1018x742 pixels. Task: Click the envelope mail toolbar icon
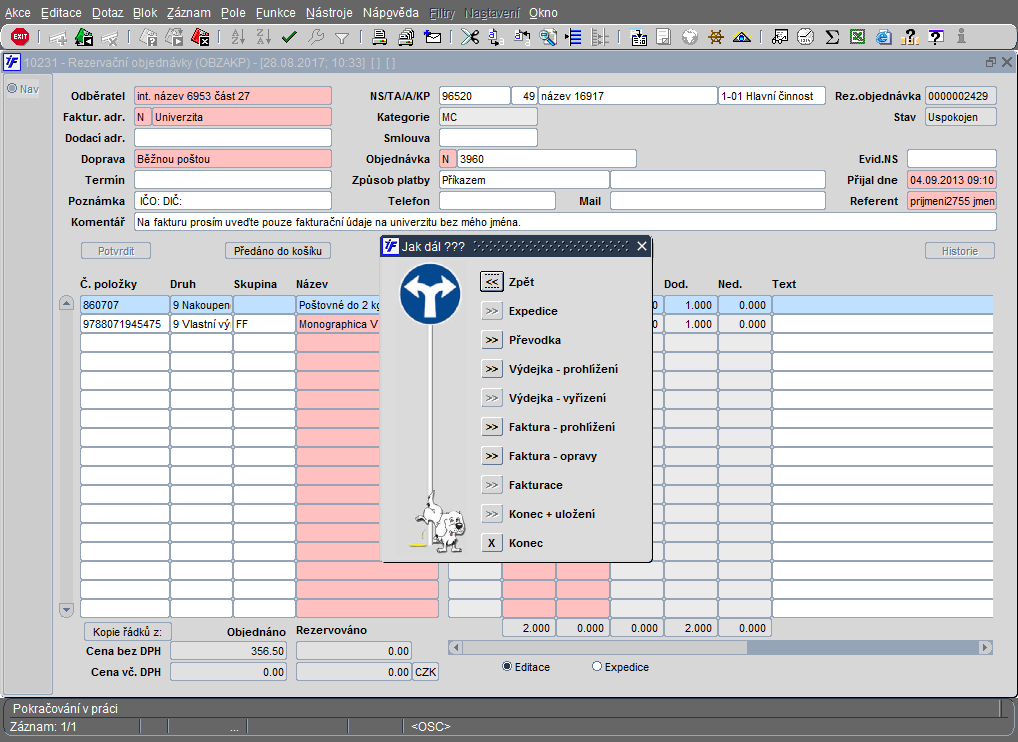433,37
